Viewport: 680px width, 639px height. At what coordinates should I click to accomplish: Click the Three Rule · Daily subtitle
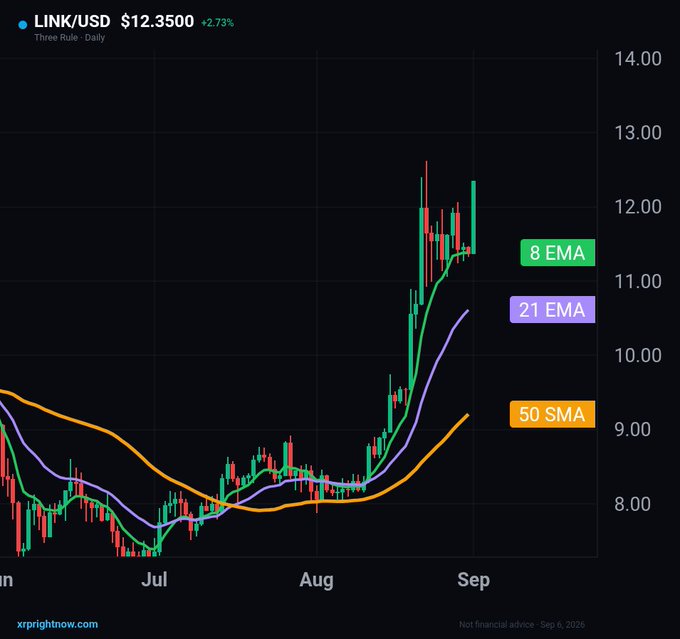(x=69, y=37)
